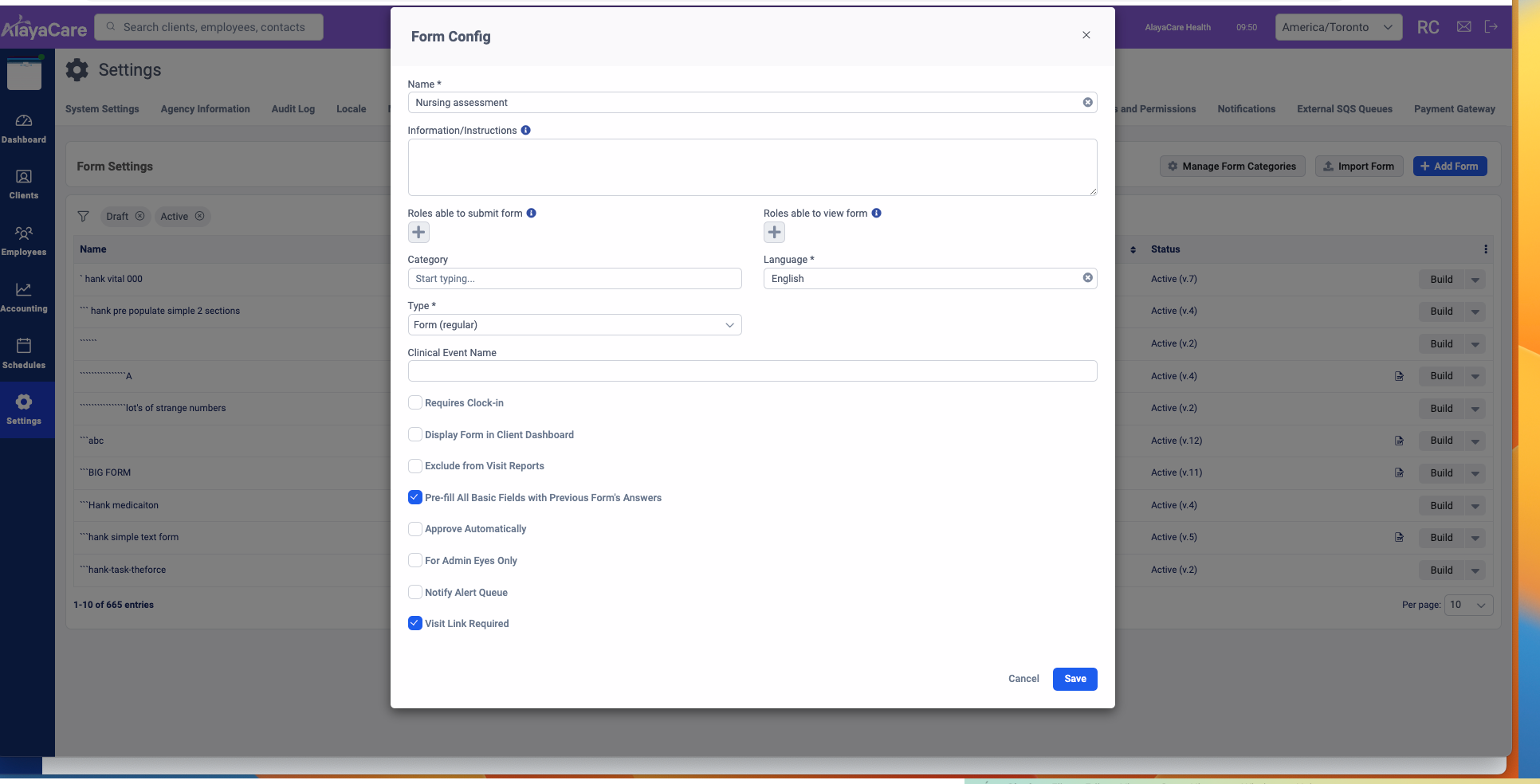Focus the search clients, employees, contacts box
Image resolution: width=1540 pixels, height=784 pixels.
click(x=209, y=27)
